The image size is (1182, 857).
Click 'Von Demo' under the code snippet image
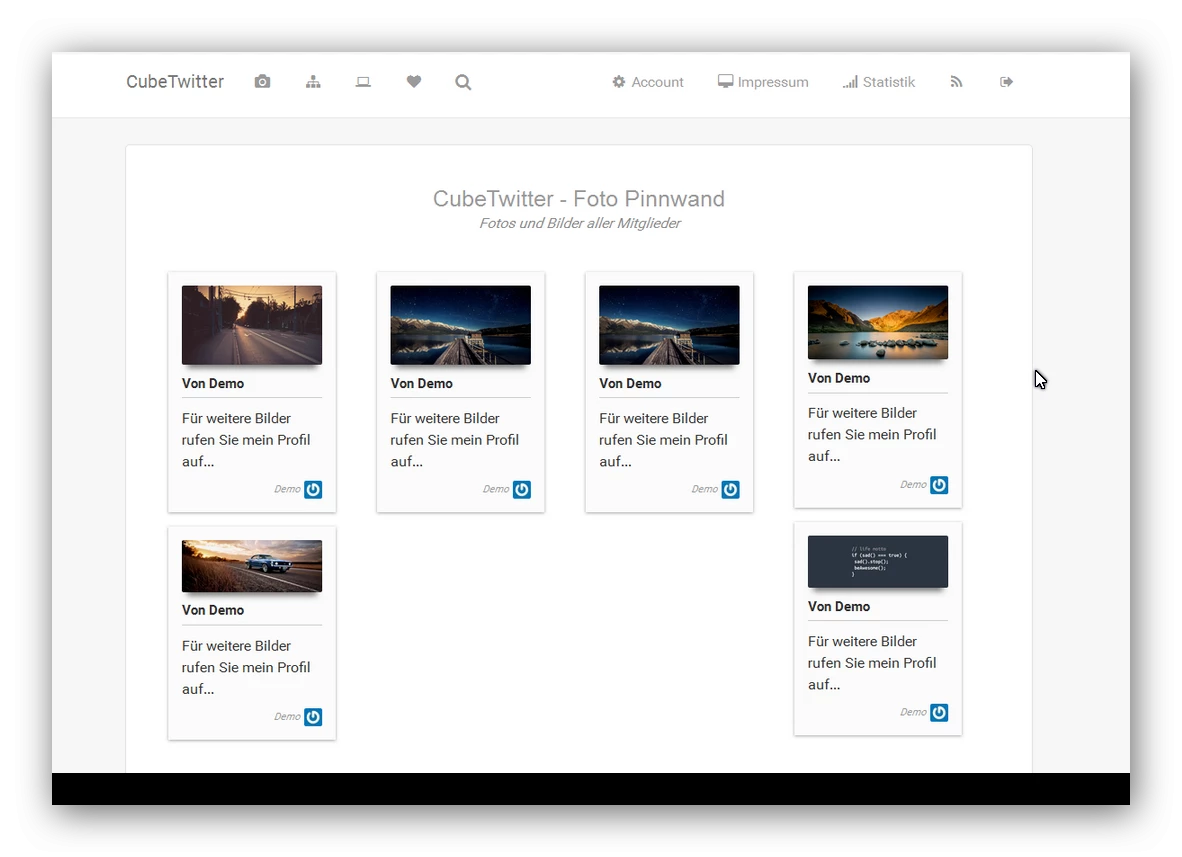point(839,606)
